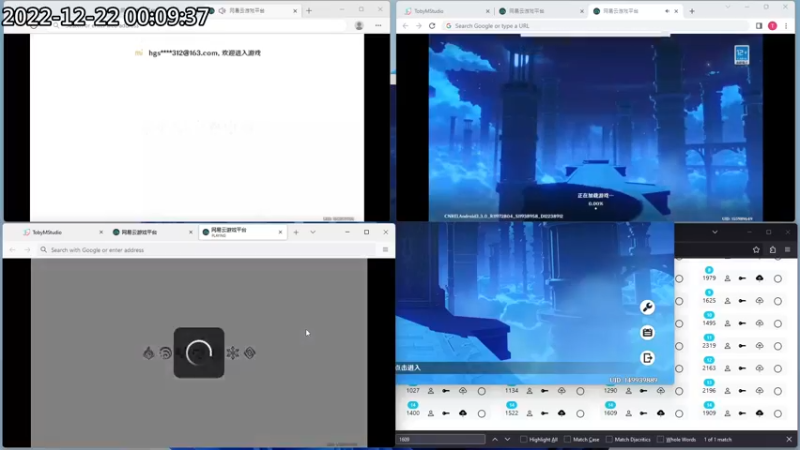Select the radio circle for row 1134
This screenshot has width=800, height=450.
tap(580, 391)
